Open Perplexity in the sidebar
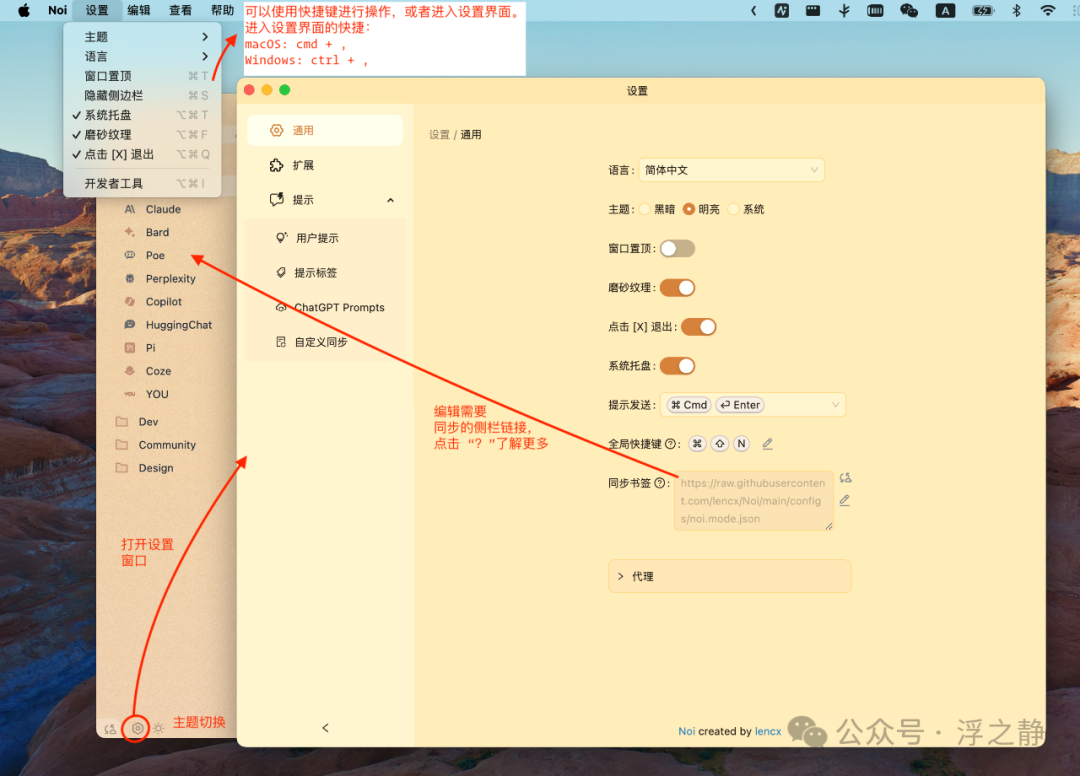This screenshot has height=776, width=1080. click(x=170, y=279)
